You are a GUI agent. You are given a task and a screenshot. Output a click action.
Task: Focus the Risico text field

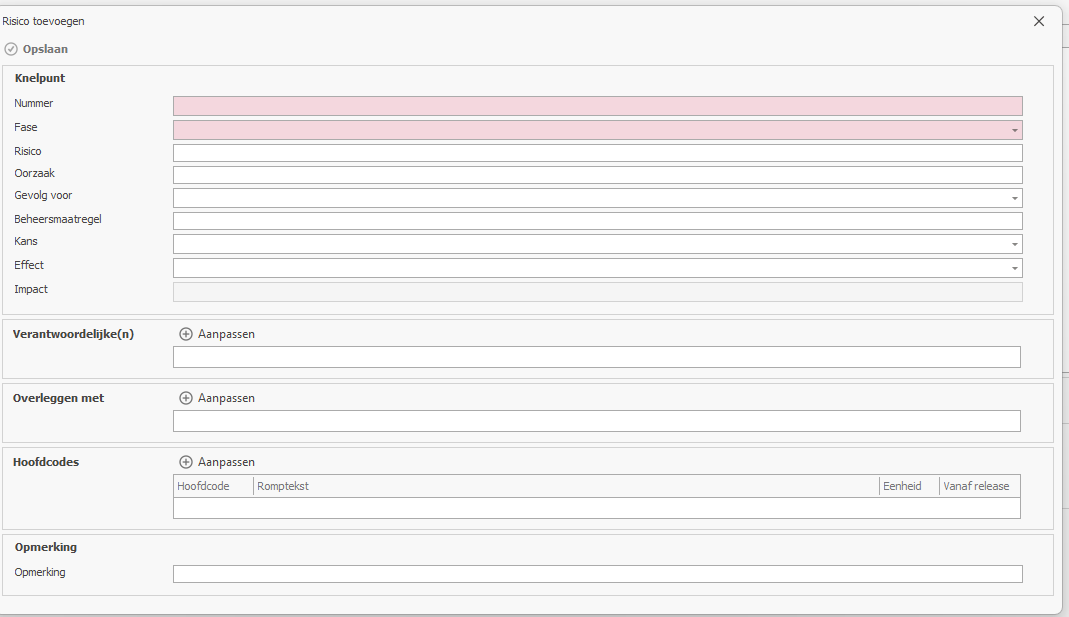(x=597, y=153)
